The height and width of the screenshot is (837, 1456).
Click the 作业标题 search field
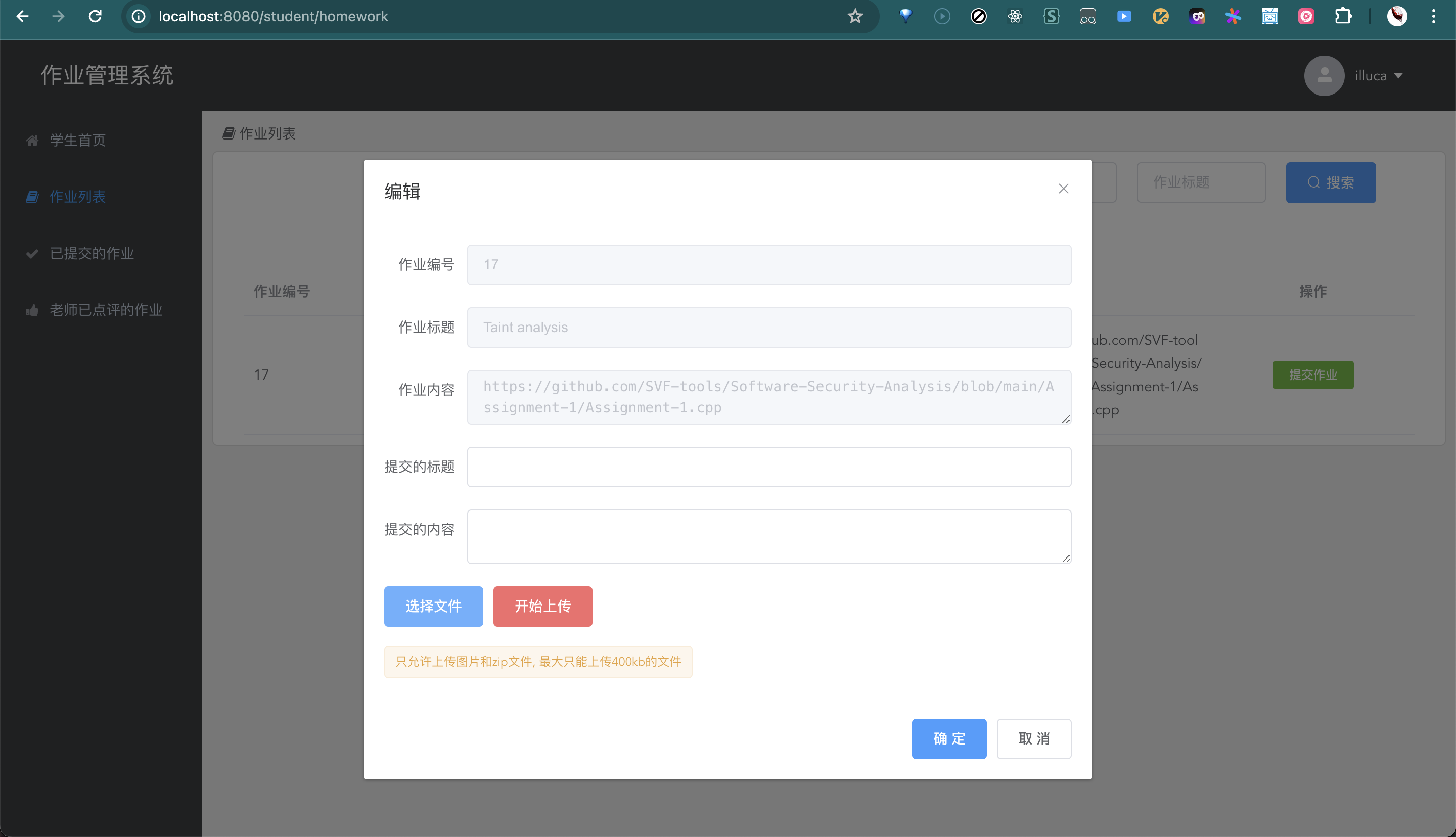(x=1201, y=182)
